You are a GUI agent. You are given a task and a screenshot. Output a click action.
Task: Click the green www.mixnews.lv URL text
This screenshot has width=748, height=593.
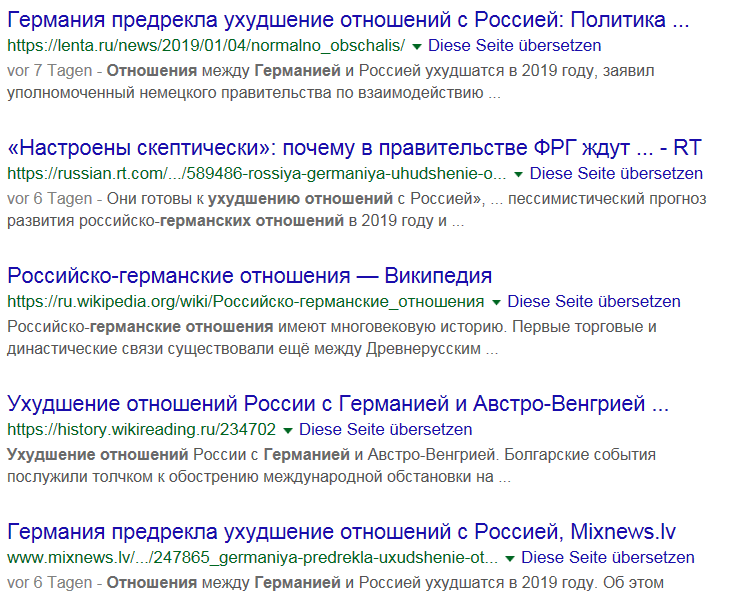252,558
